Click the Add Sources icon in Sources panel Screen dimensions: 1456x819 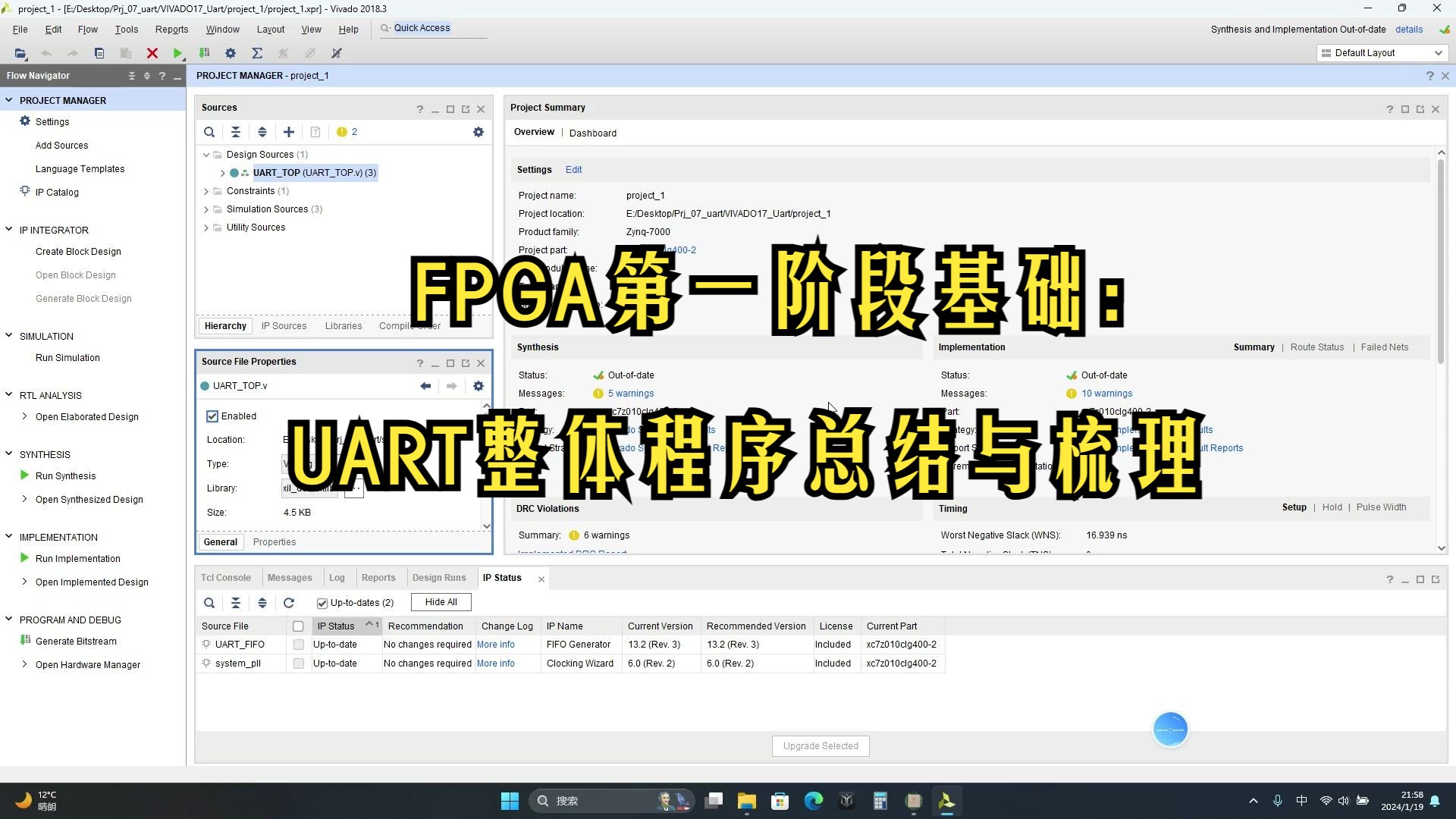click(x=288, y=131)
